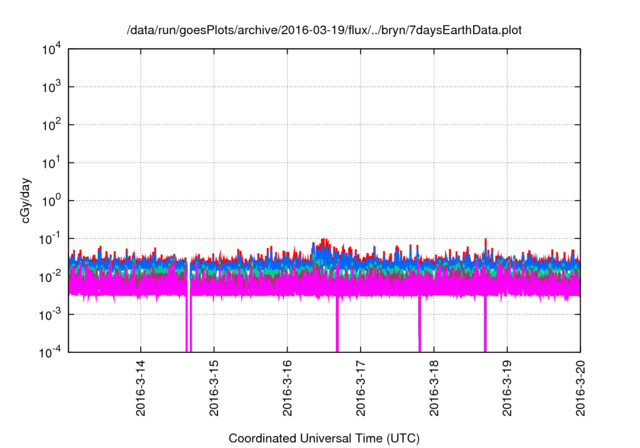Select the 2016-3-19 date tick label
Image resolution: width=640 pixels, height=448 pixels.
[507, 388]
